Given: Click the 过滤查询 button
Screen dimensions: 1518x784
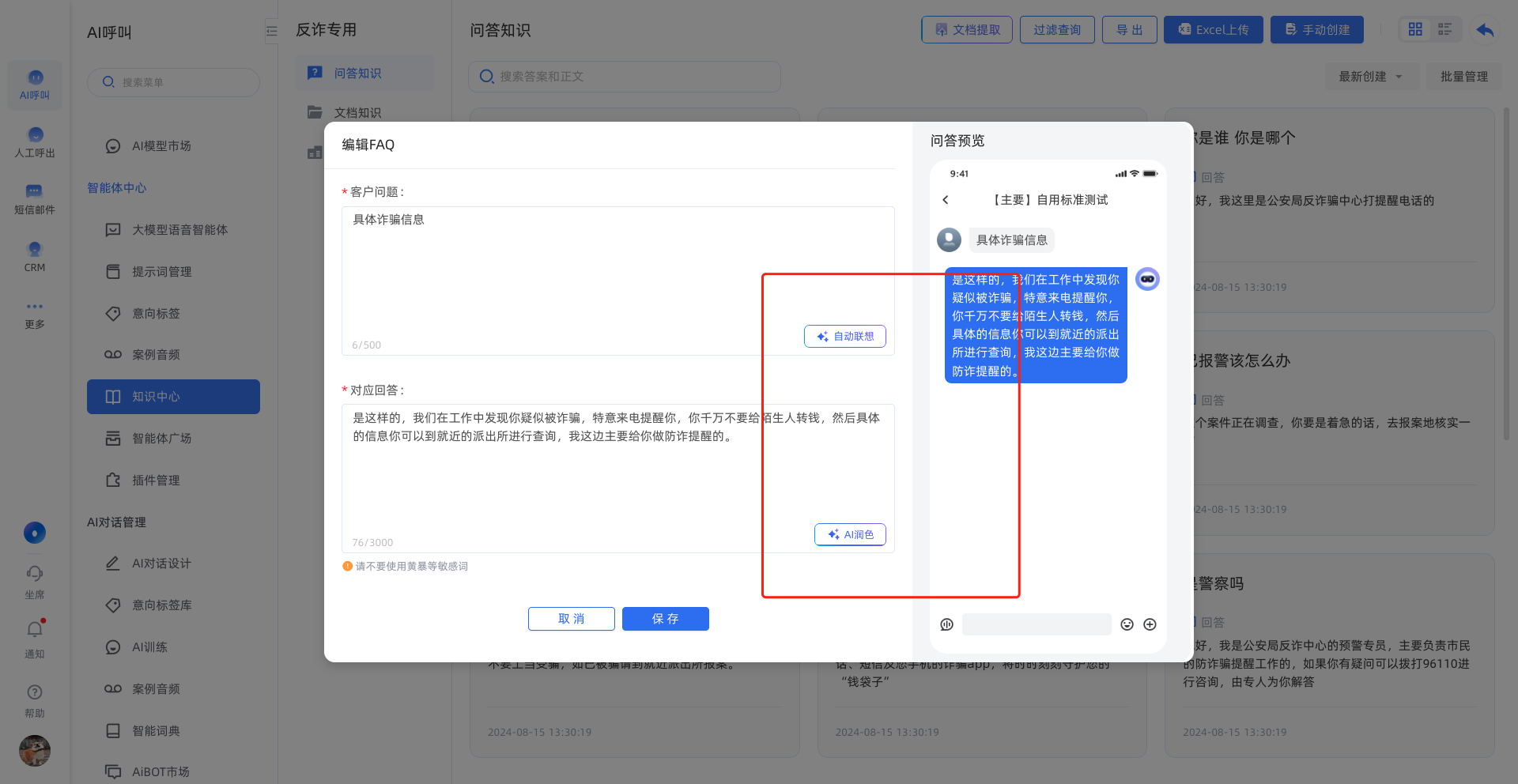Looking at the screenshot, I should (1057, 29).
